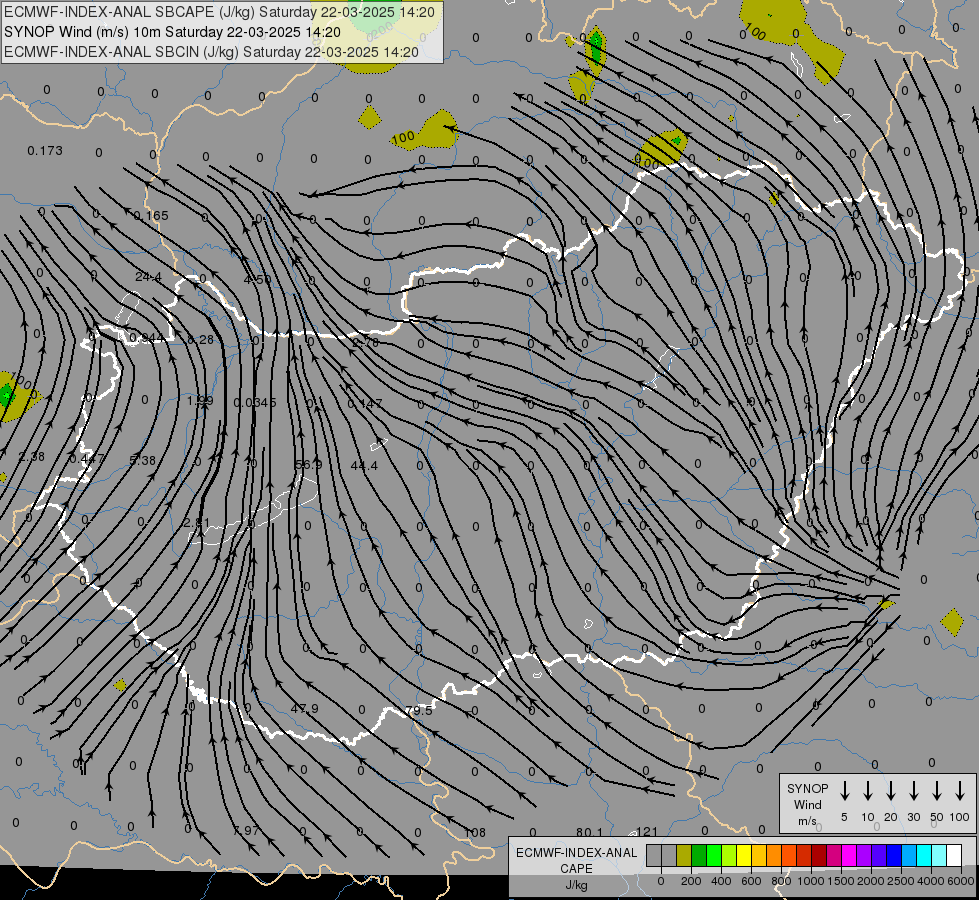Click the value 7.97 on the map
This screenshot has height=900, width=979.
[x=246, y=831]
